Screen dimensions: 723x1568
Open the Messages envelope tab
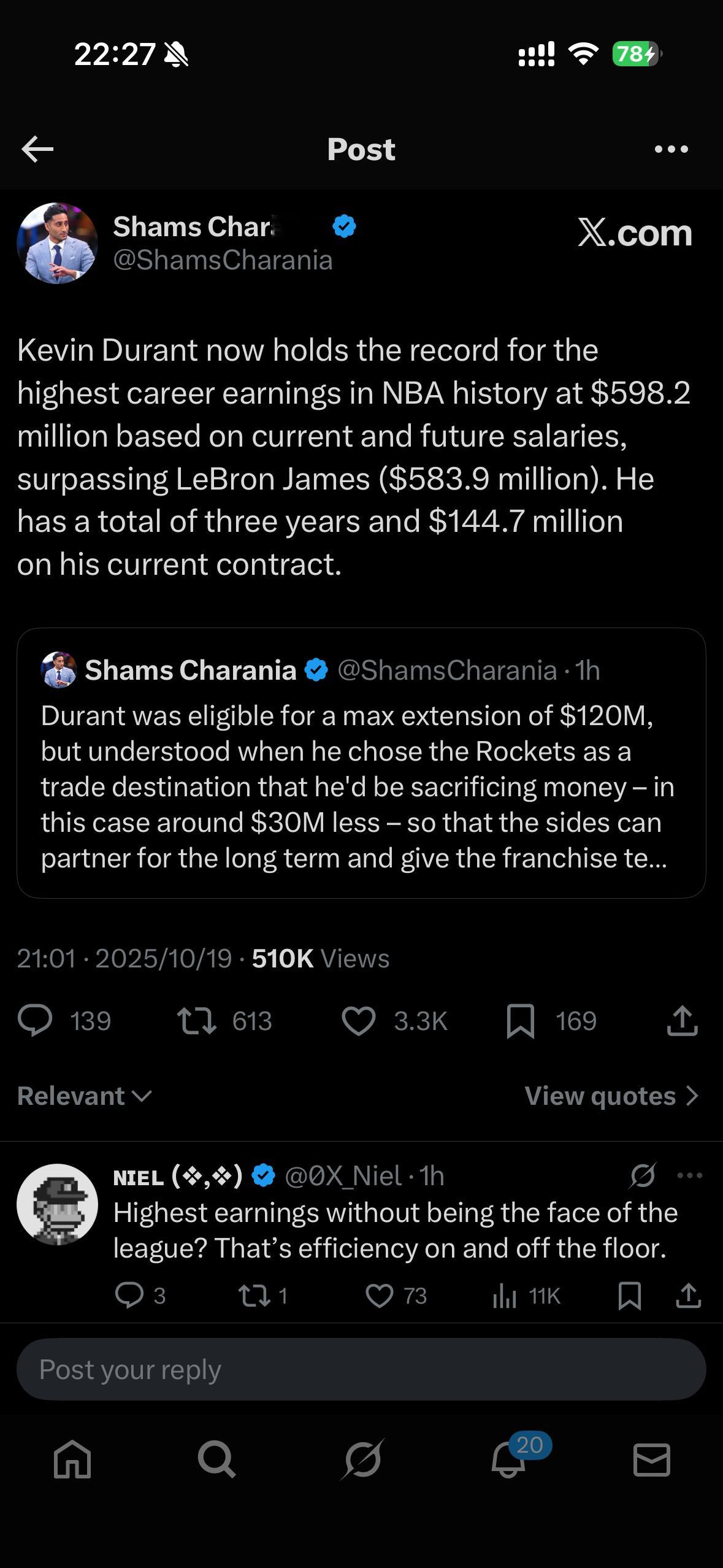tap(651, 1459)
